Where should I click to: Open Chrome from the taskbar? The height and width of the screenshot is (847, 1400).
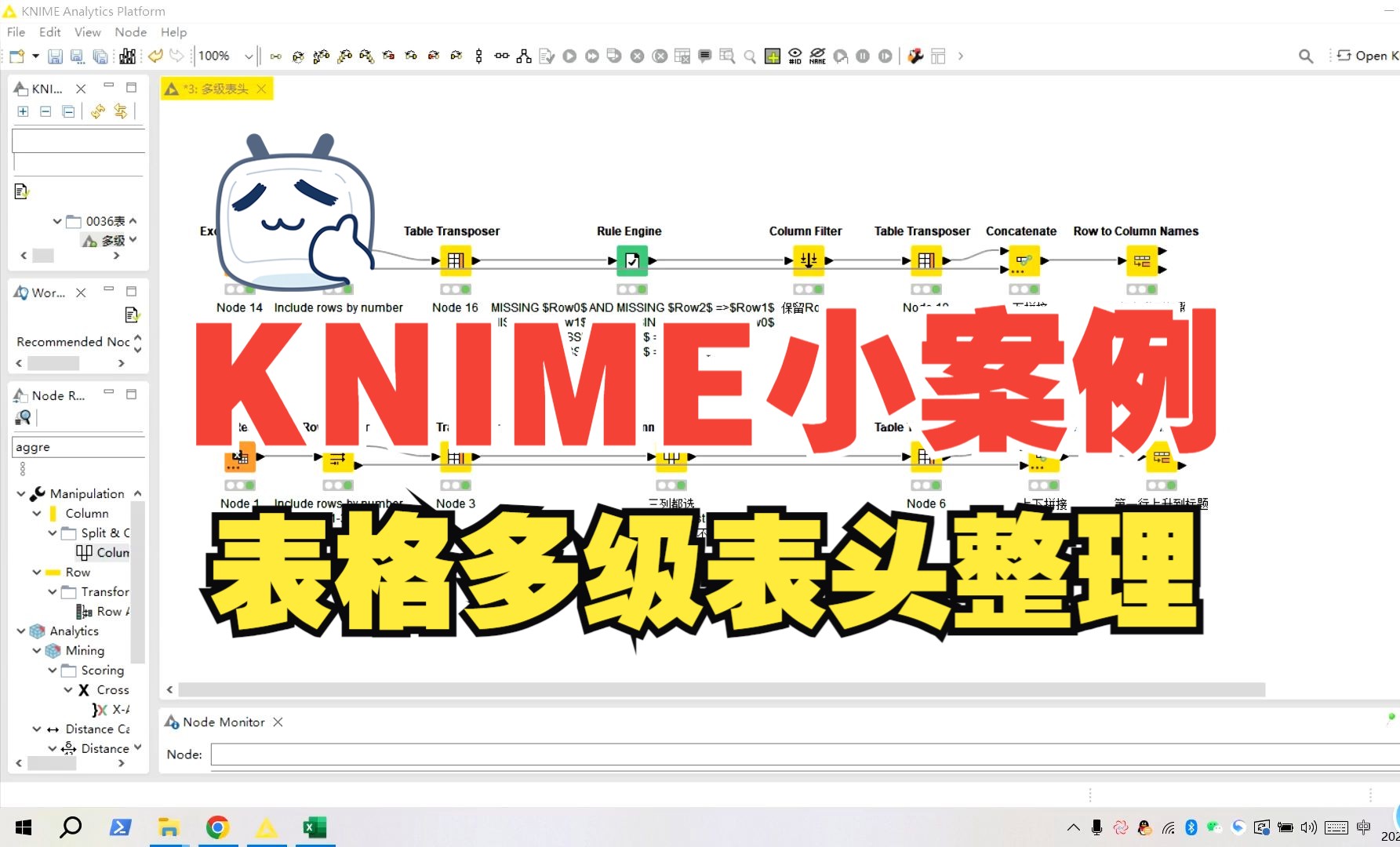217,827
